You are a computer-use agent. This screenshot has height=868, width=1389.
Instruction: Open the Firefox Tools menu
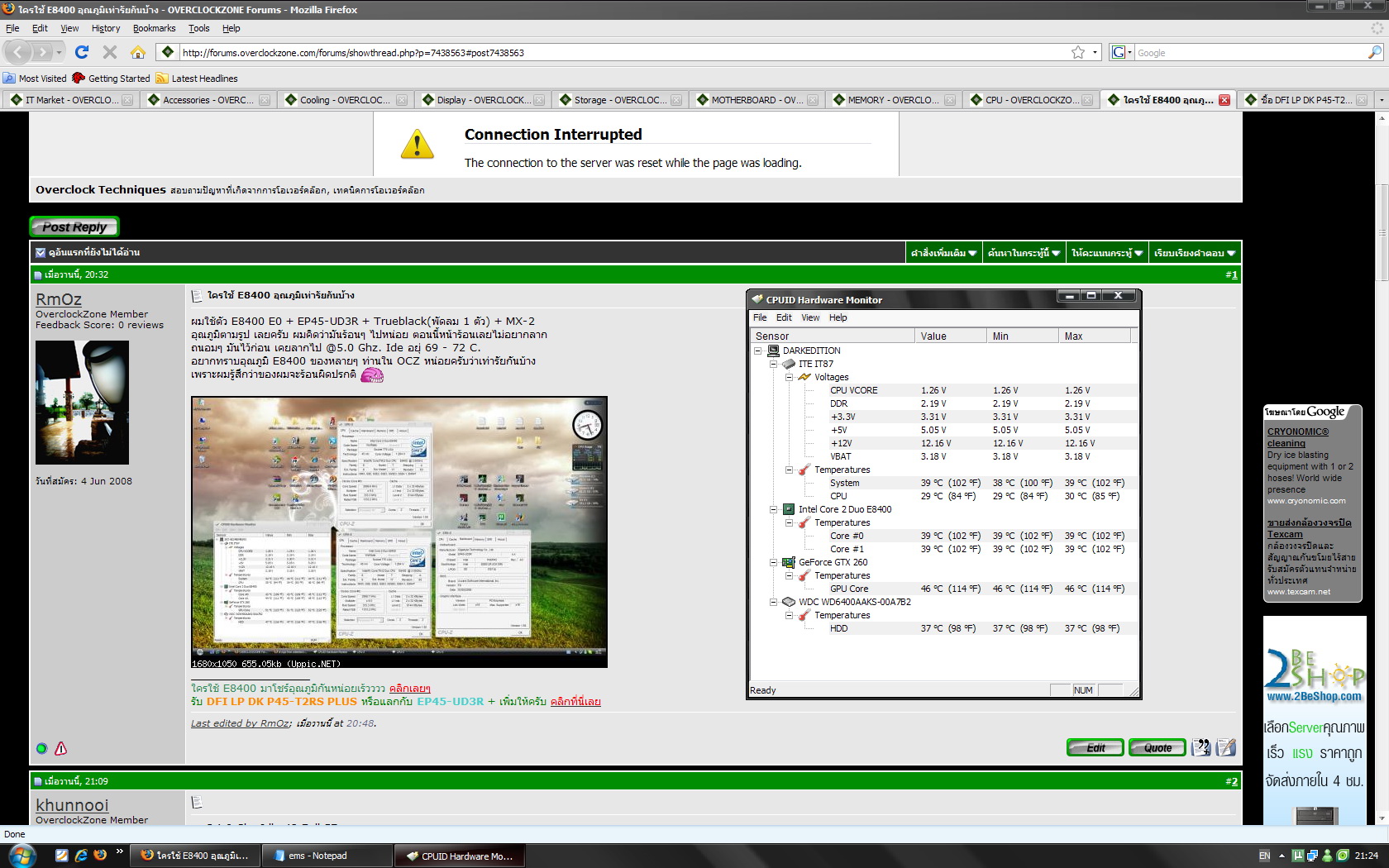click(198, 28)
